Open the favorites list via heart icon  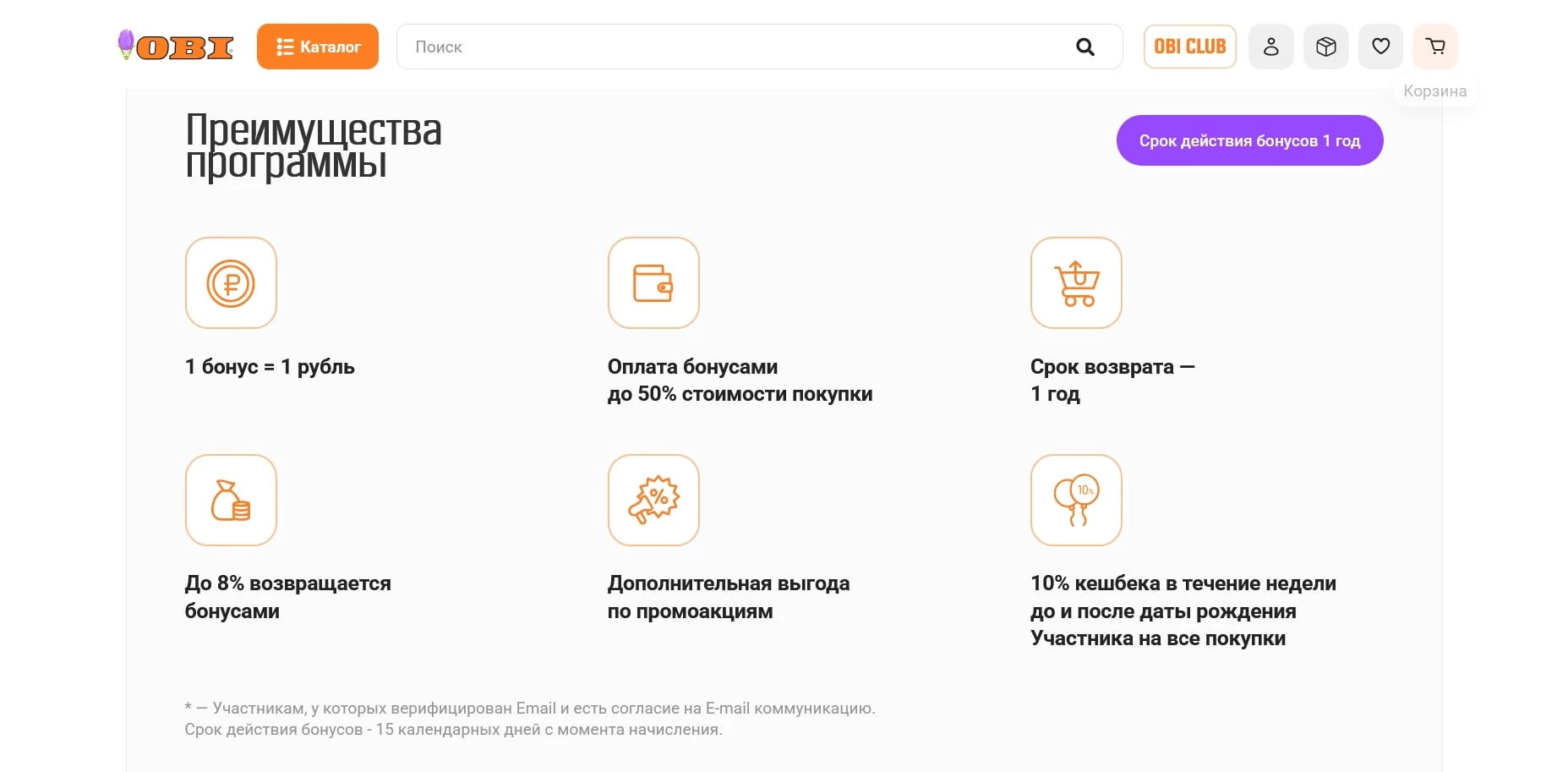[x=1380, y=47]
